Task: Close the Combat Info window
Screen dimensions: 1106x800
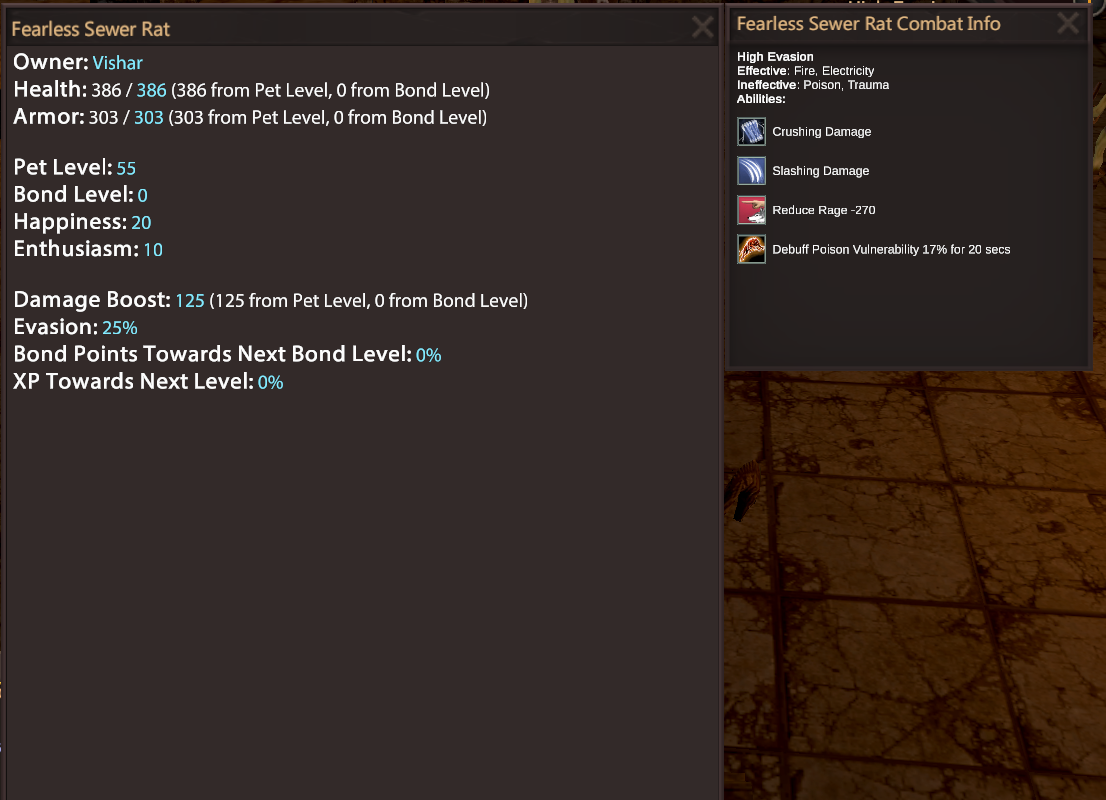Action: [x=1068, y=23]
